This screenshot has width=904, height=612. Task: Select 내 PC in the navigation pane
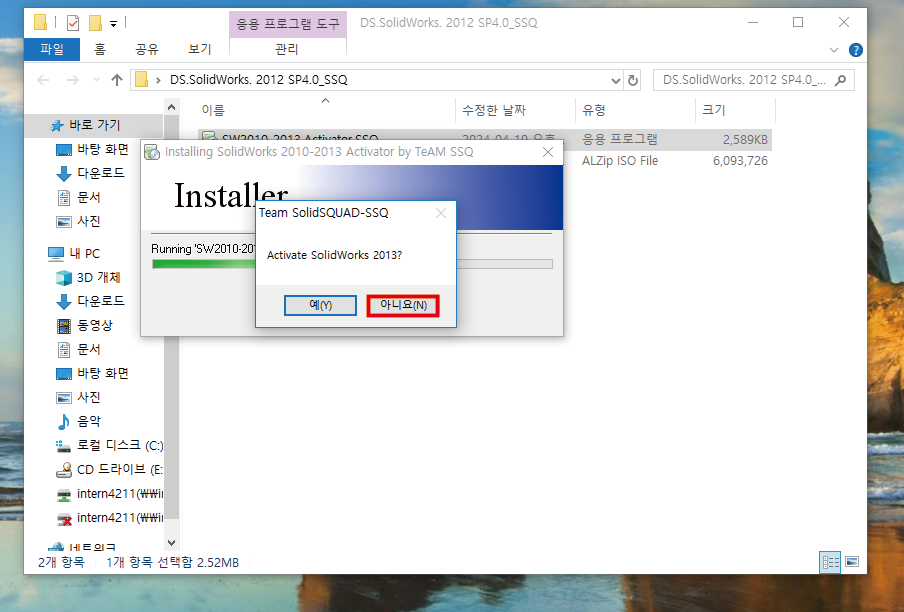[84, 254]
